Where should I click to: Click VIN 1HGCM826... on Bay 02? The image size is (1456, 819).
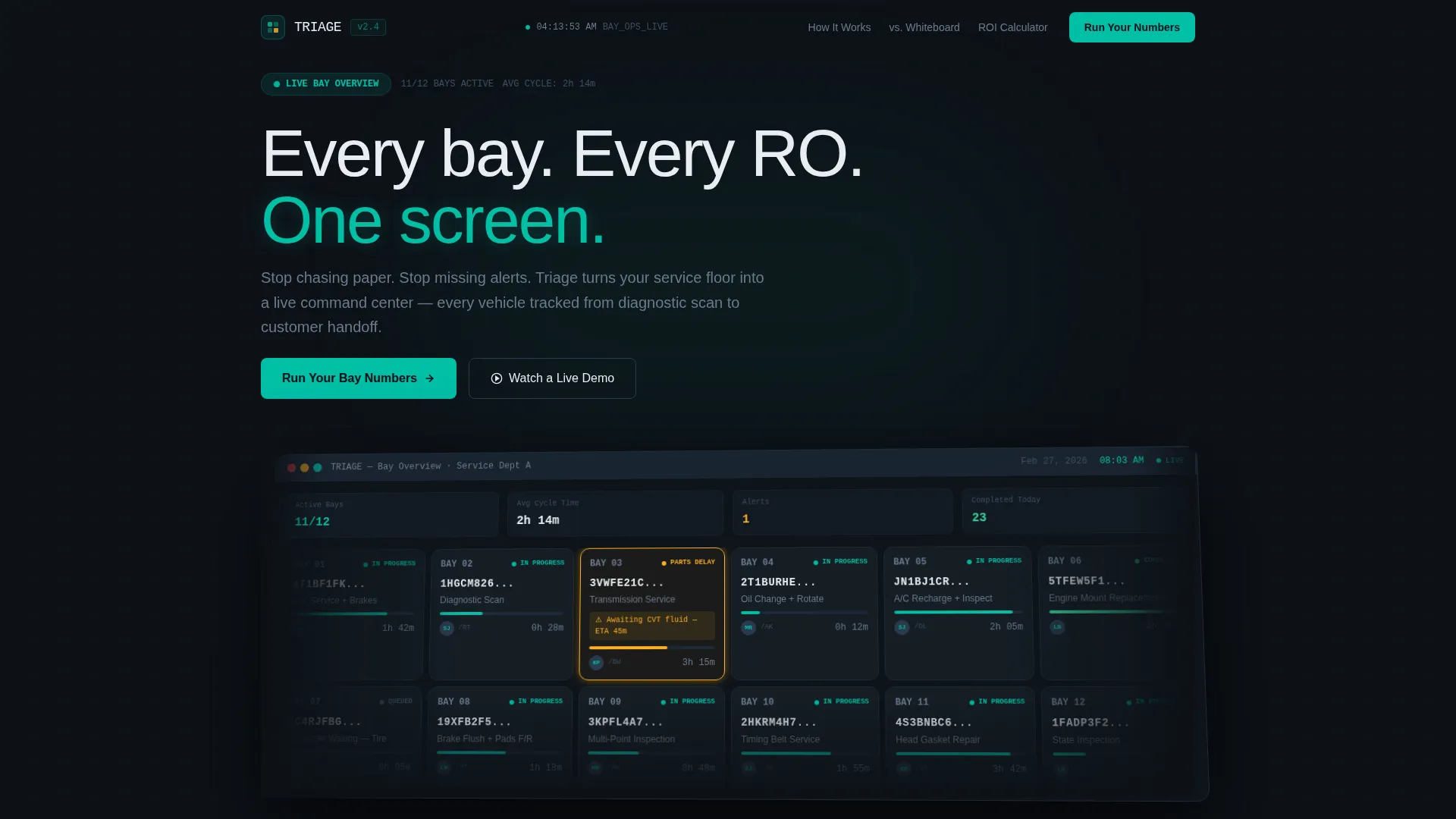tap(477, 583)
